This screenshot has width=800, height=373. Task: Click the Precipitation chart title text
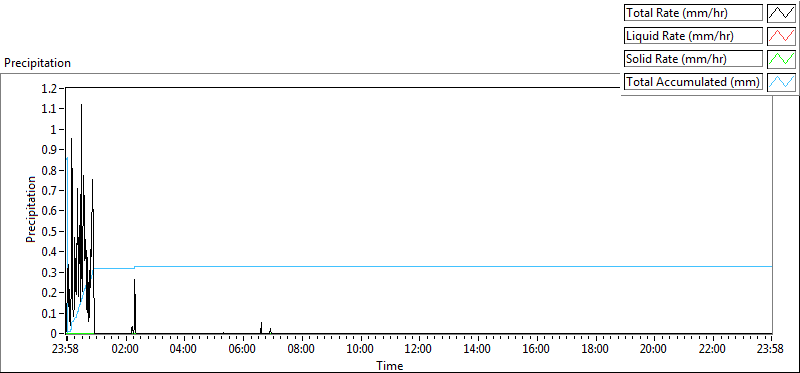tap(37, 63)
